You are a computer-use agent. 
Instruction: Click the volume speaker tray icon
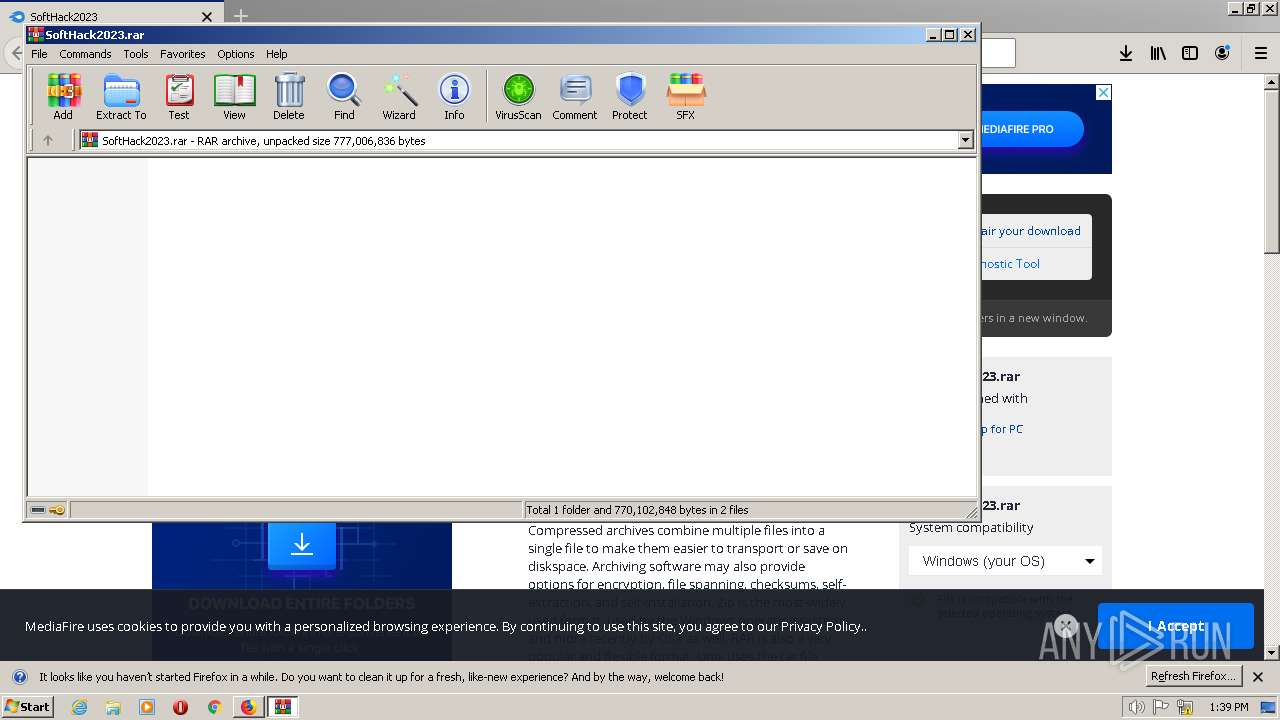click(1137, 707)
